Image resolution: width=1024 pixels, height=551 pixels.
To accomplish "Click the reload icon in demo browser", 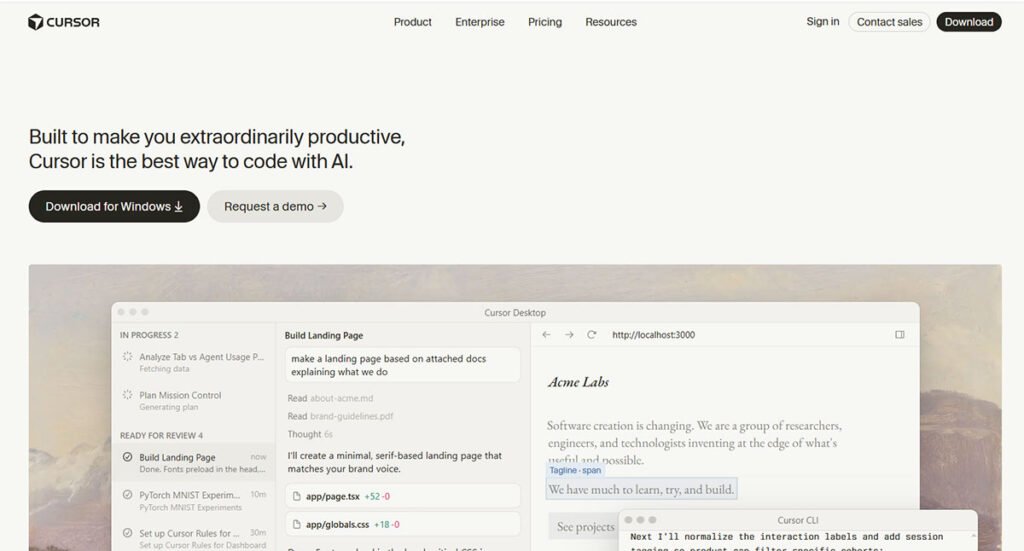I will tap(592, 334).
